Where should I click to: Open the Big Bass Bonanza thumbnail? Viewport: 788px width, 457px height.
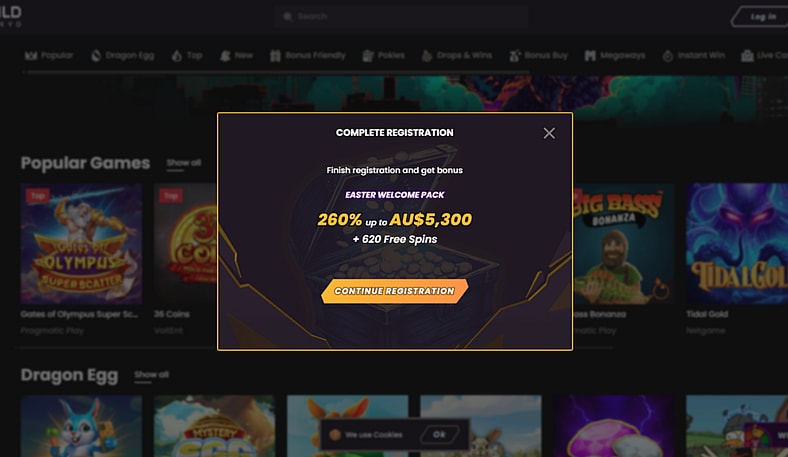pos(623,244)
